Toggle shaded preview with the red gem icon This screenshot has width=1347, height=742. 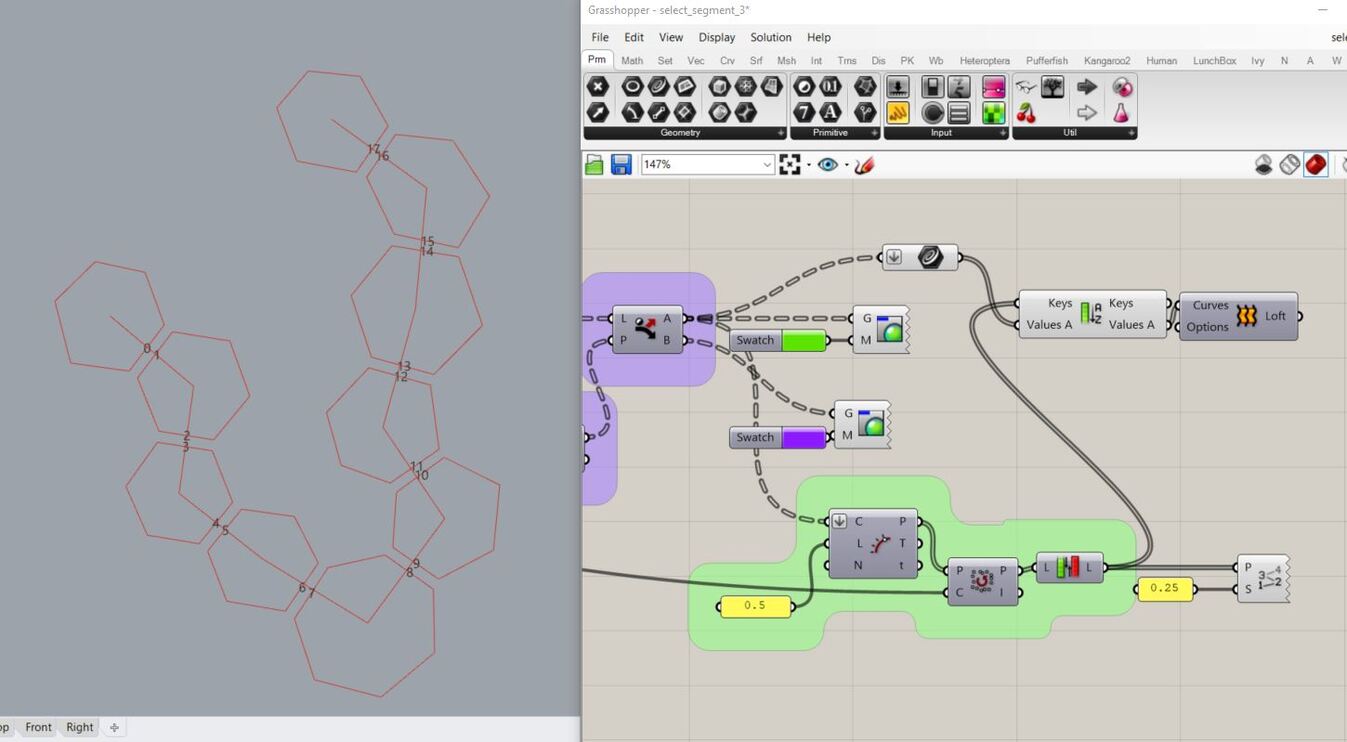[1315, 164]
